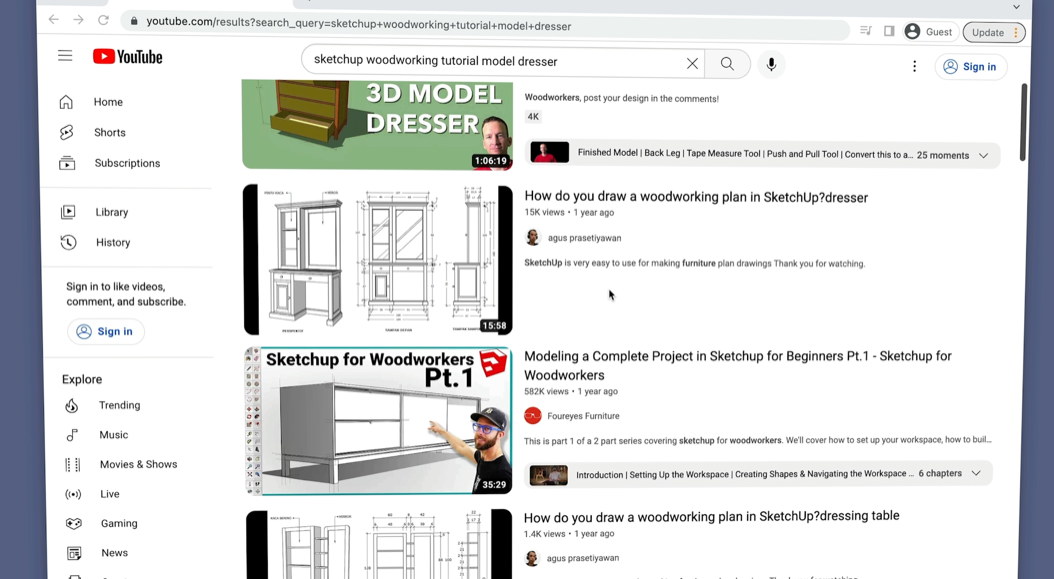This screenshot has width=1054, height=579.
Task: Click the Subscriptions icon in sidebar
Action: pyautogui.click(x=67, y=163)
